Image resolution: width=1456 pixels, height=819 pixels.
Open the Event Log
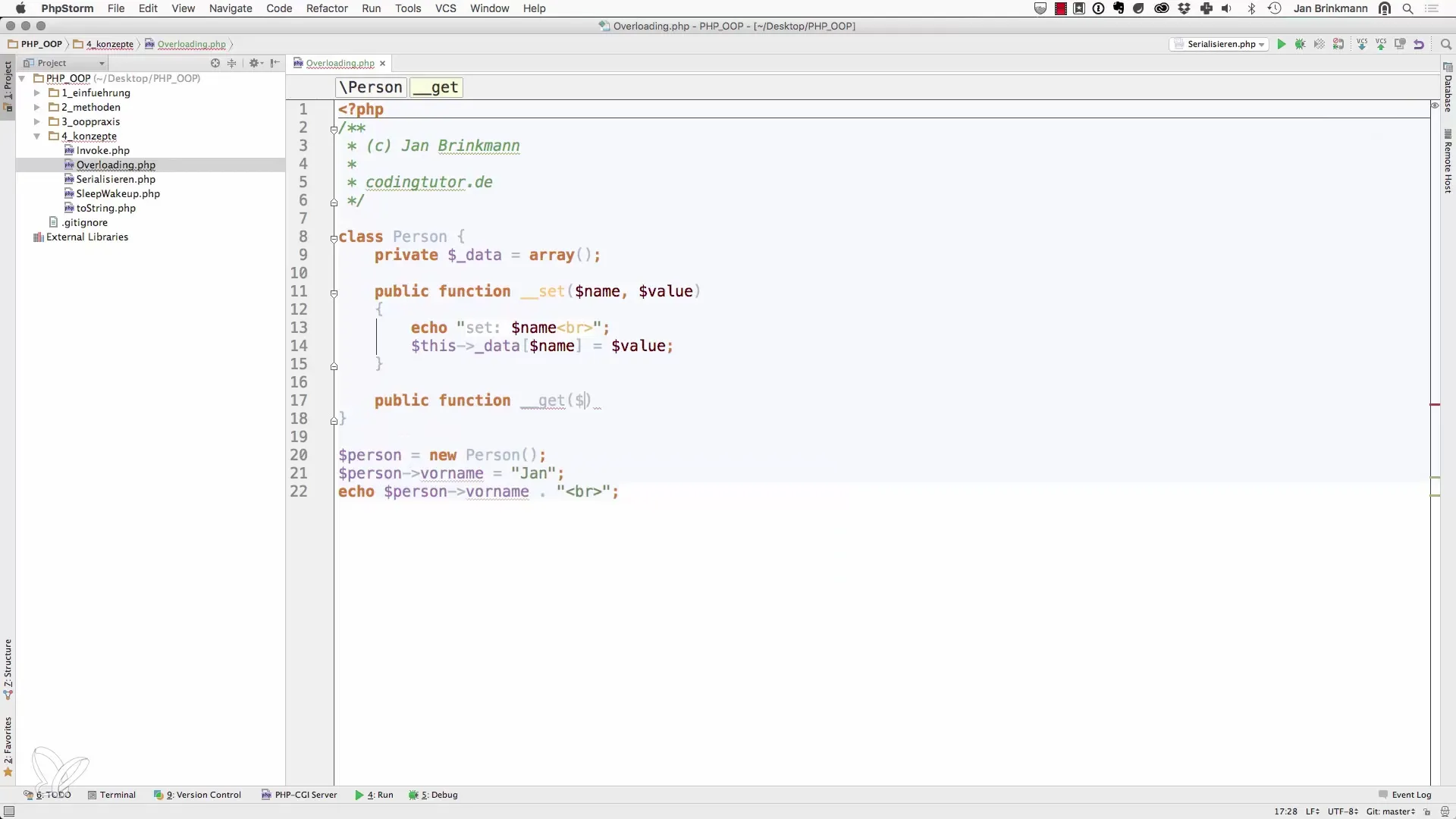click(x=1404, y=795)
